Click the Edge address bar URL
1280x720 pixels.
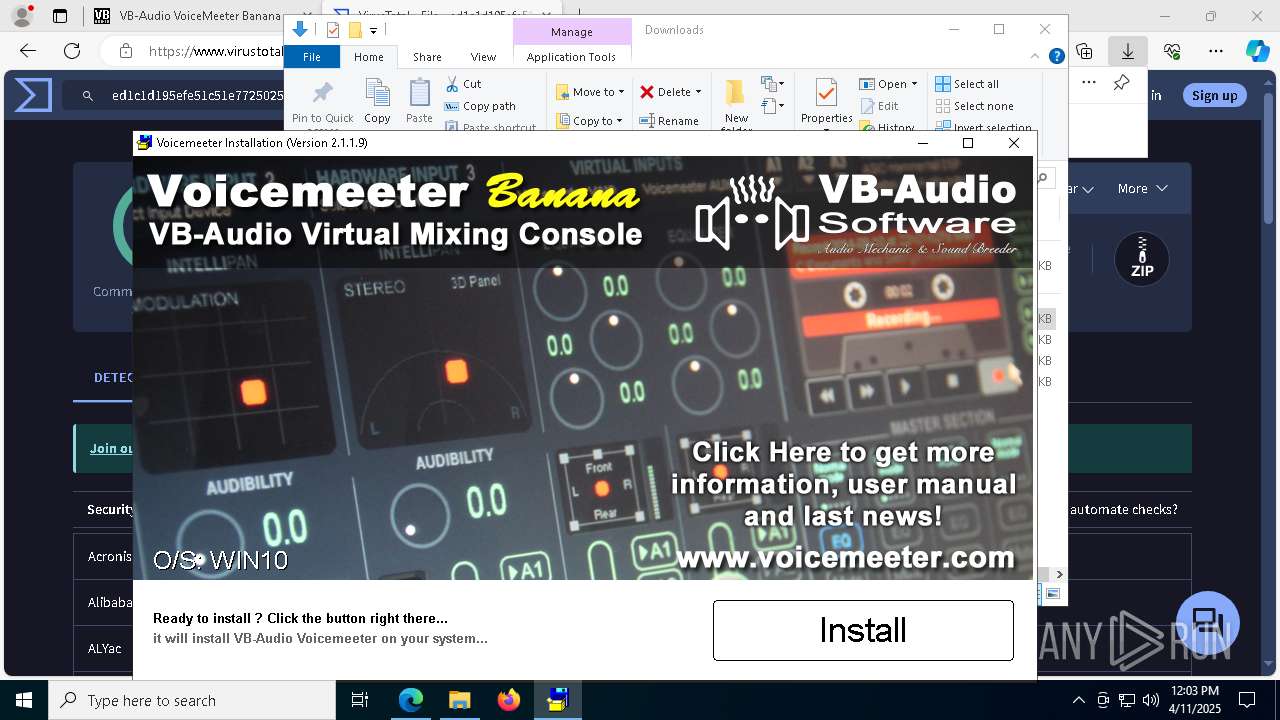[215, 51]
